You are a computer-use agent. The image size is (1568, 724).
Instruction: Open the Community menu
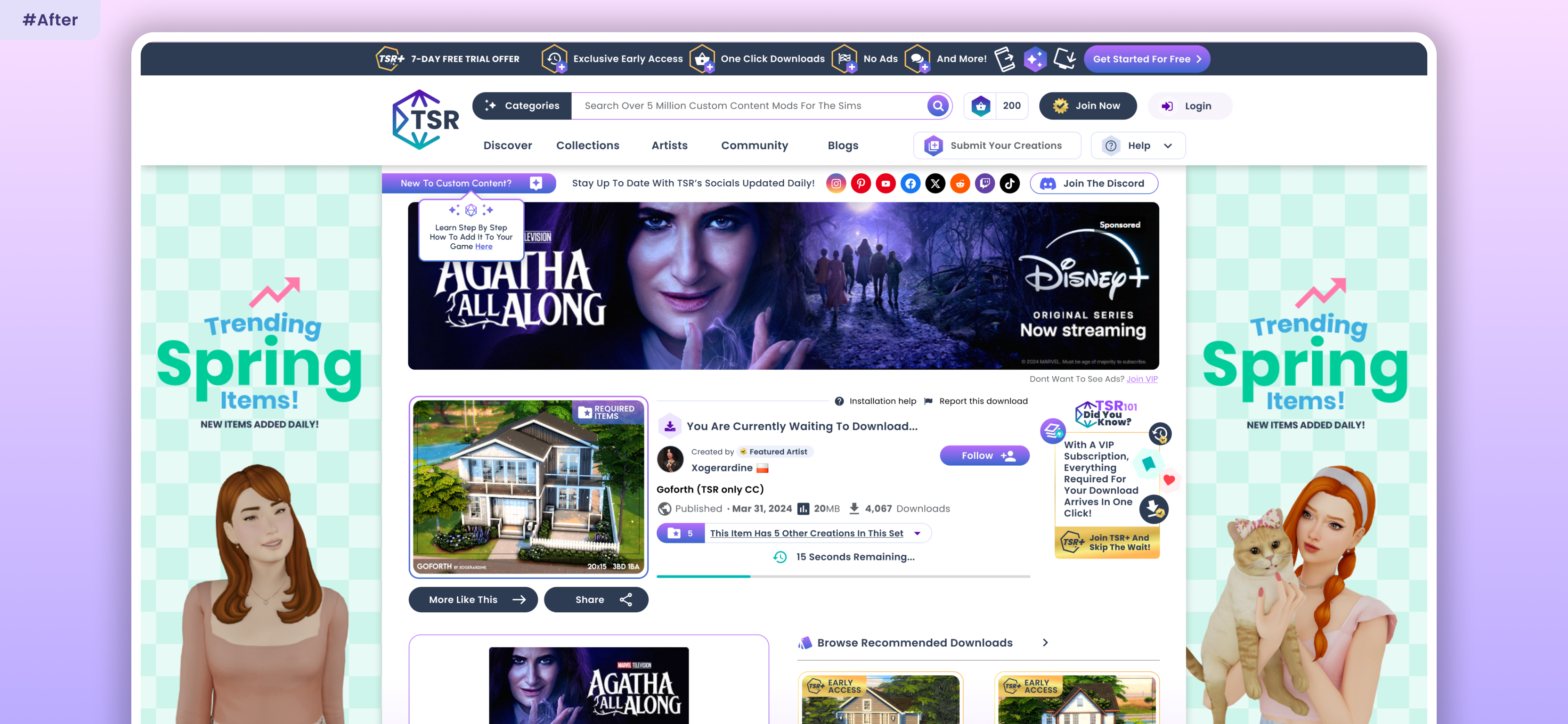point(754,145)
